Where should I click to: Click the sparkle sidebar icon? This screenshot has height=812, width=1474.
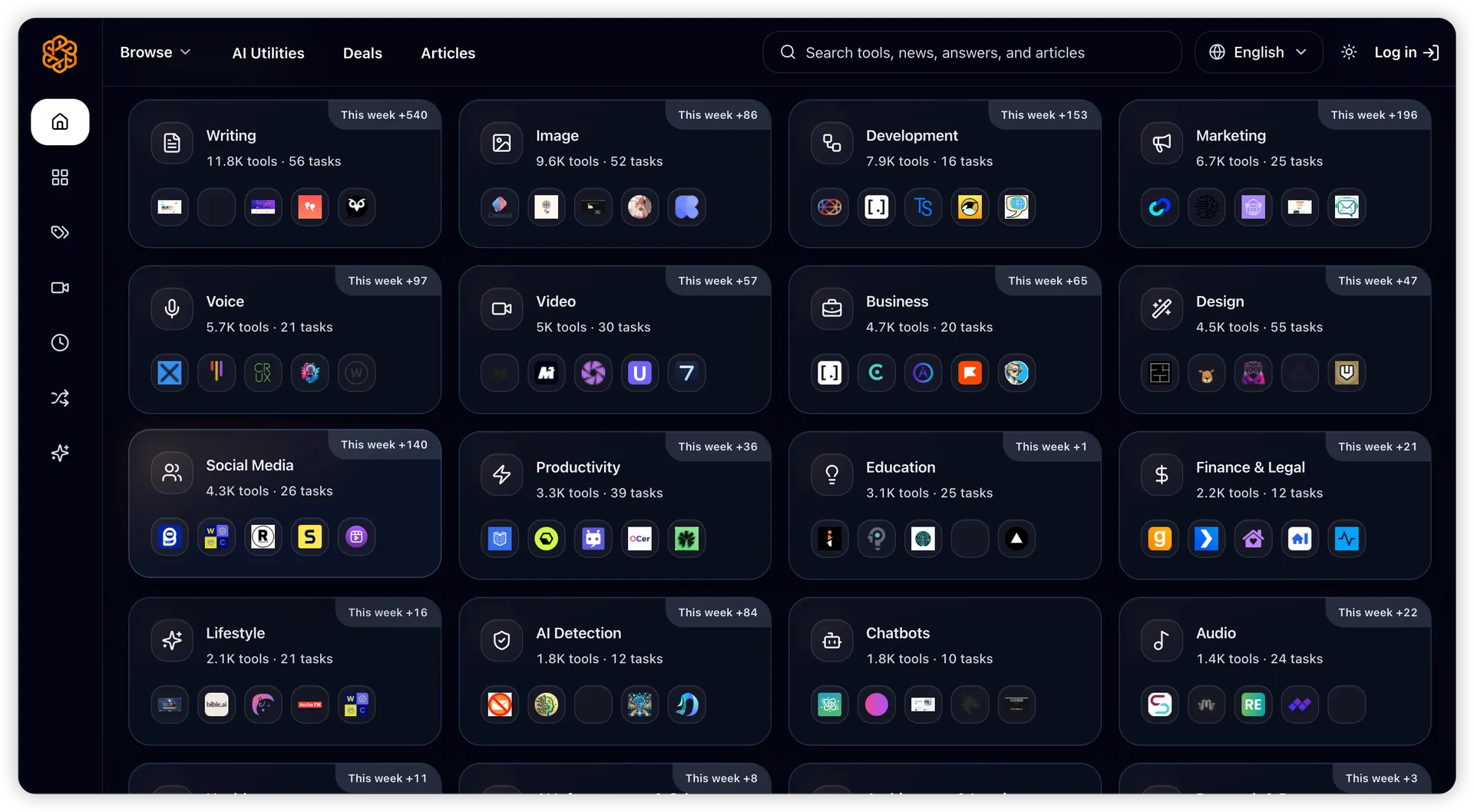click(x=60, y=454)
